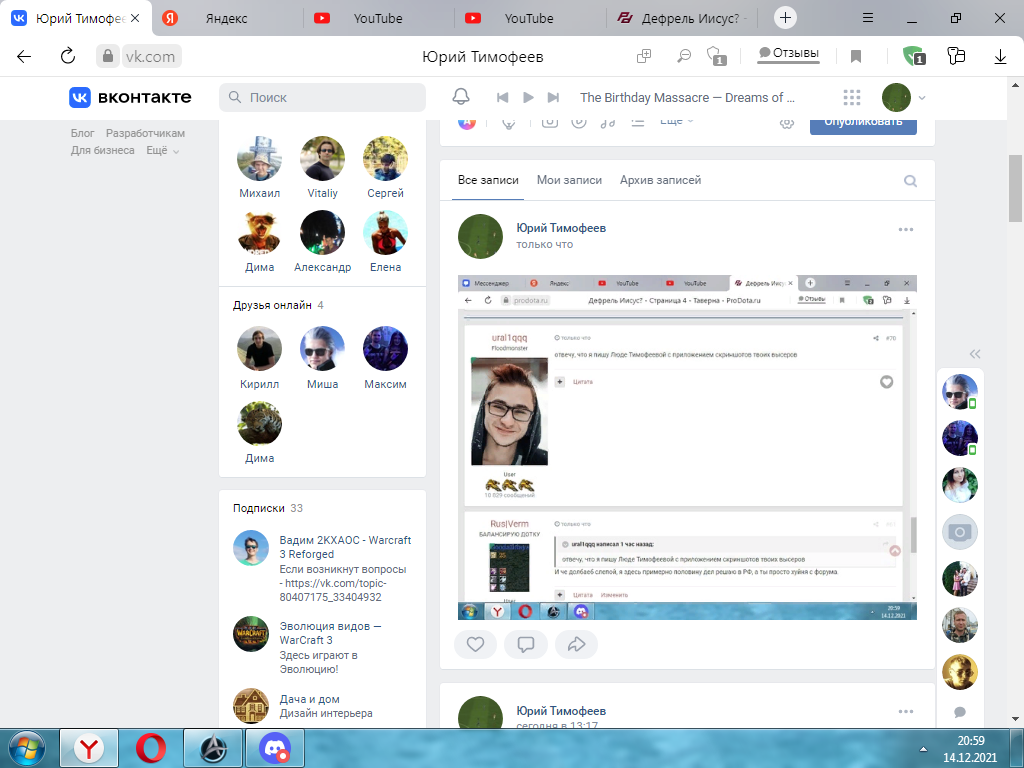
Task: Open the VK services grid icon
Action: click(851, 97)
